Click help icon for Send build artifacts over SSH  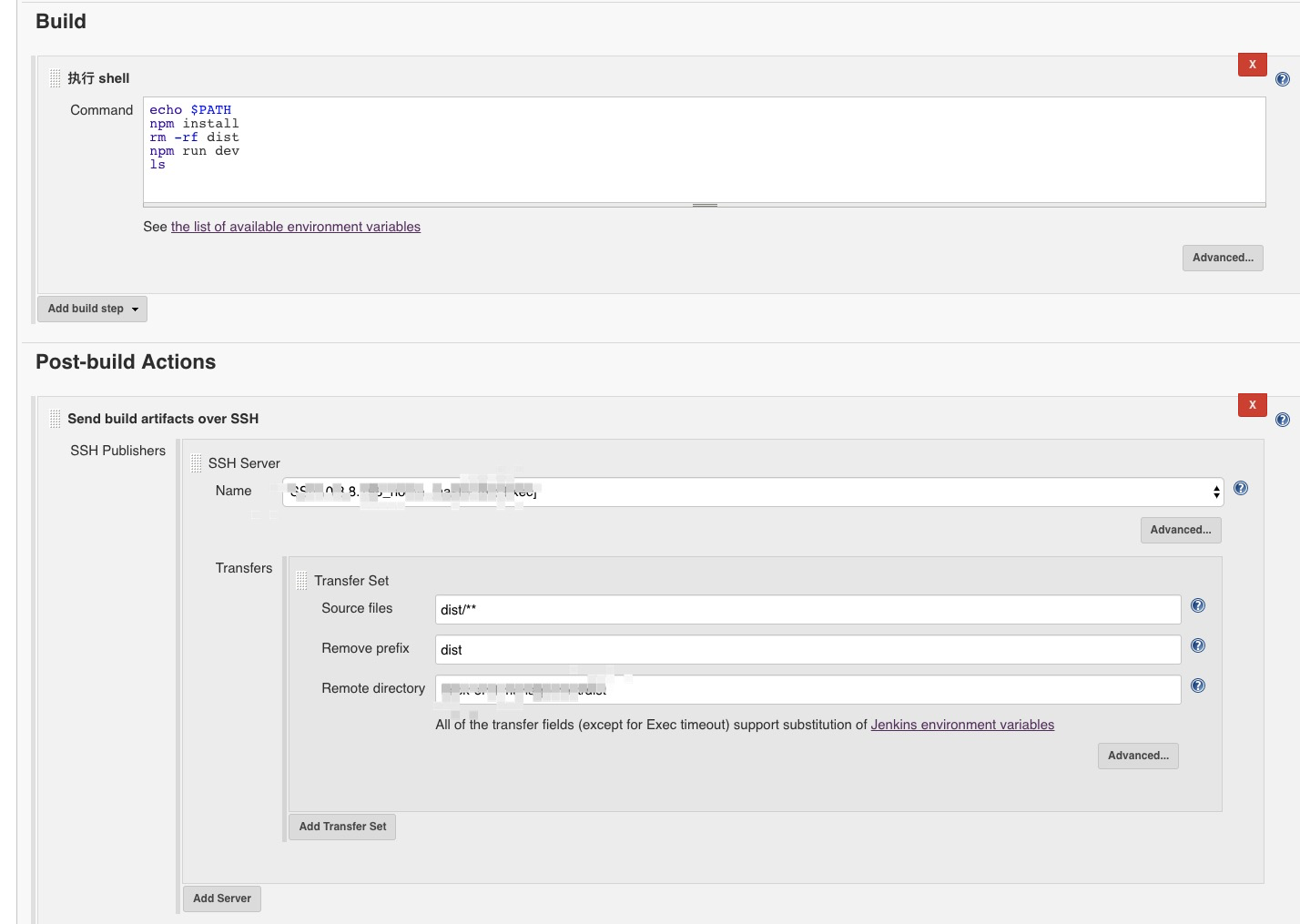pos(1283,420)
